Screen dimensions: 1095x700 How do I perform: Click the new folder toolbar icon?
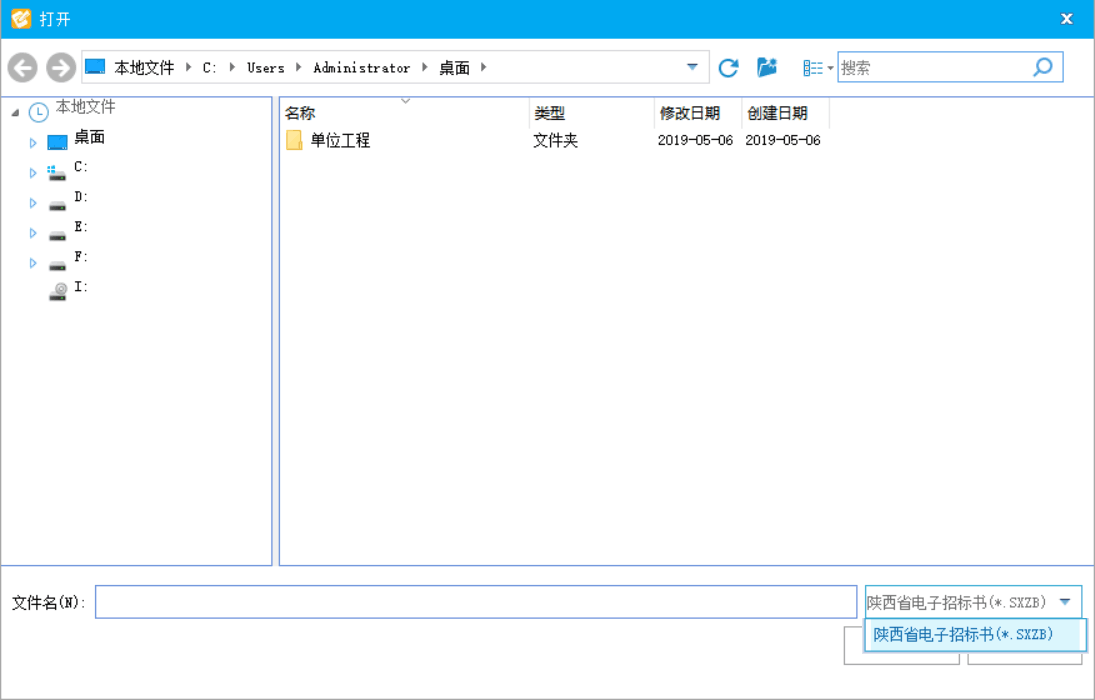pos(765,67)
